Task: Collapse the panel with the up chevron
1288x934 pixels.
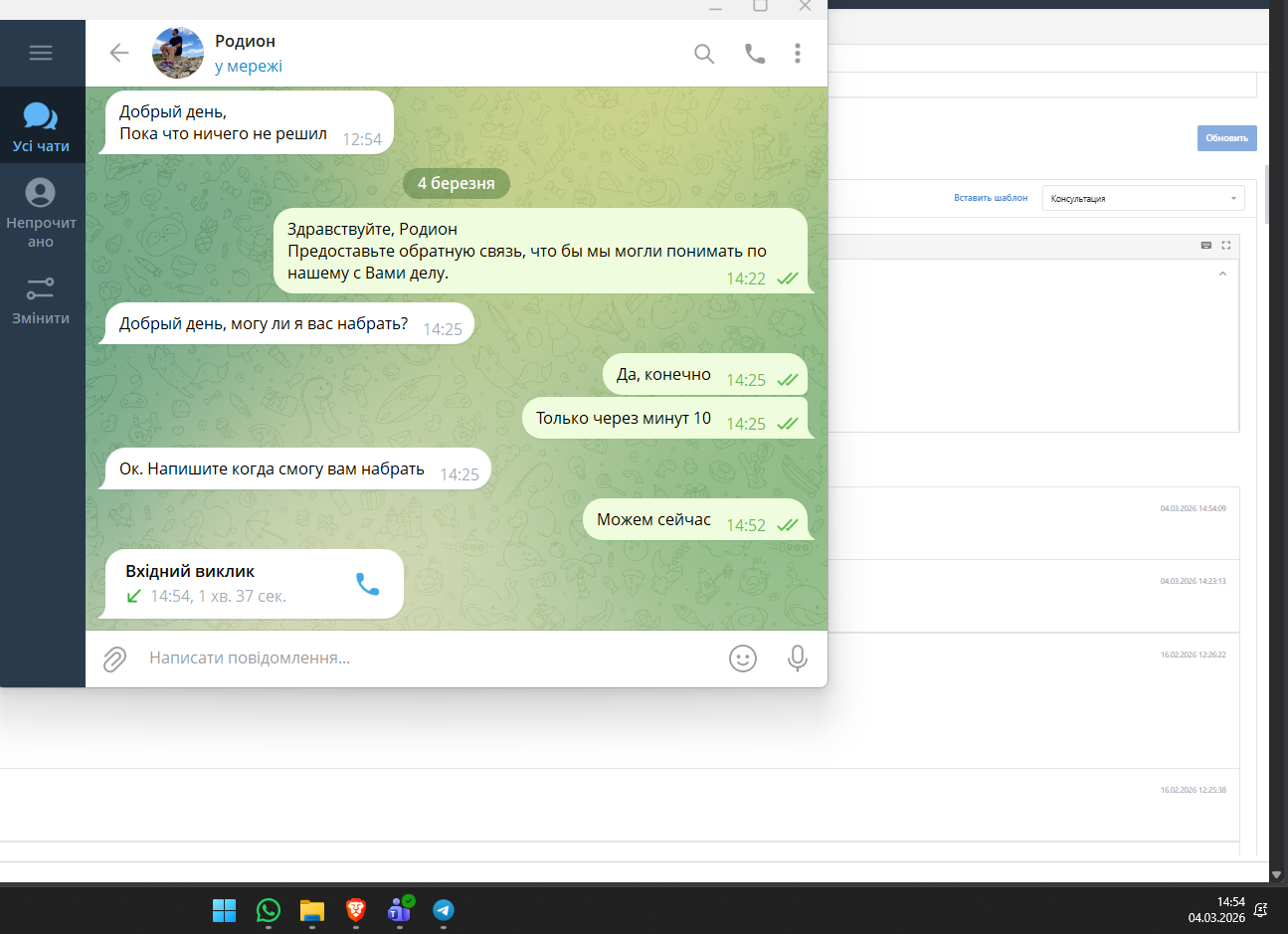Action: [x=1222, y=274]
